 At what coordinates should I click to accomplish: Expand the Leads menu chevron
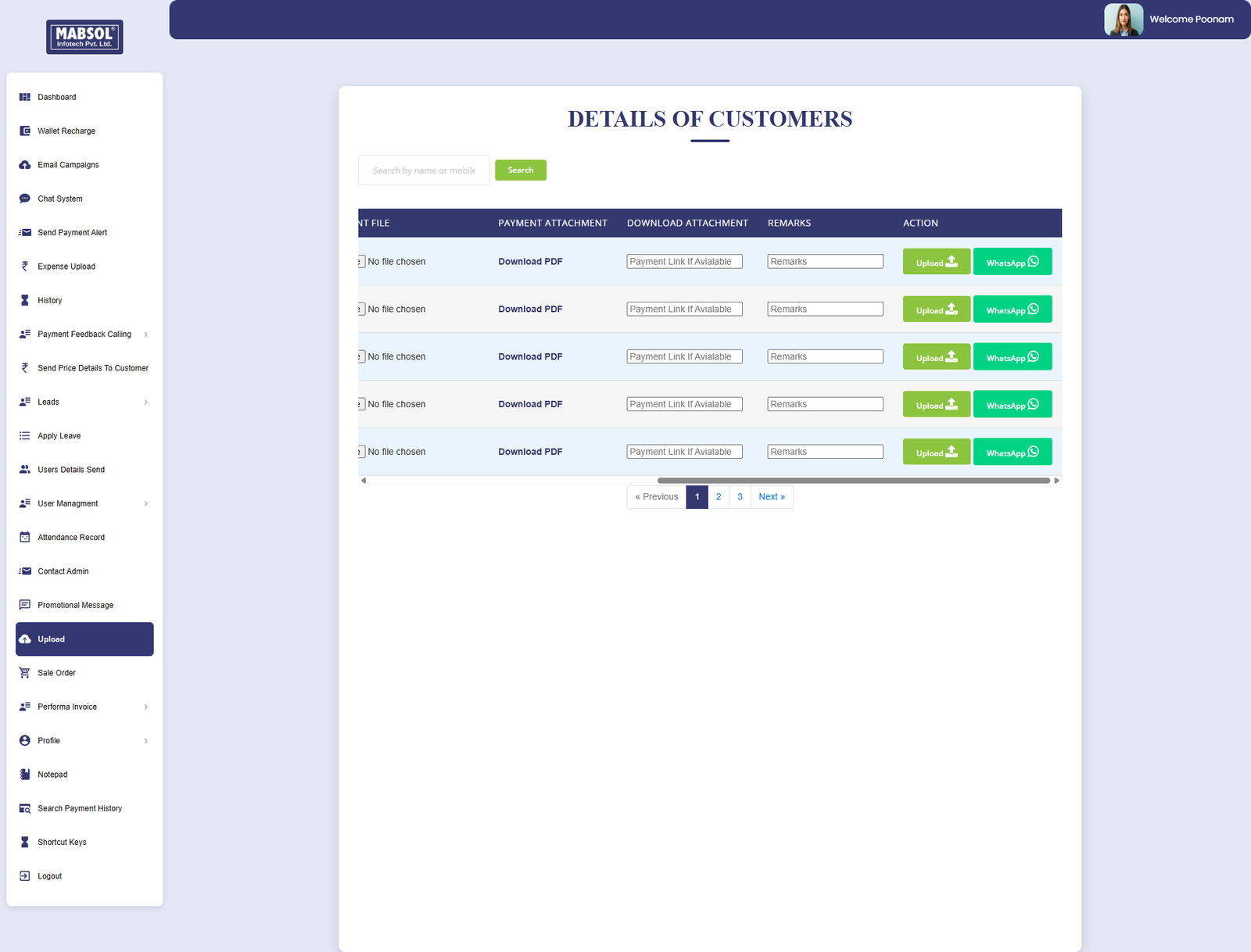tap(145, 403)
